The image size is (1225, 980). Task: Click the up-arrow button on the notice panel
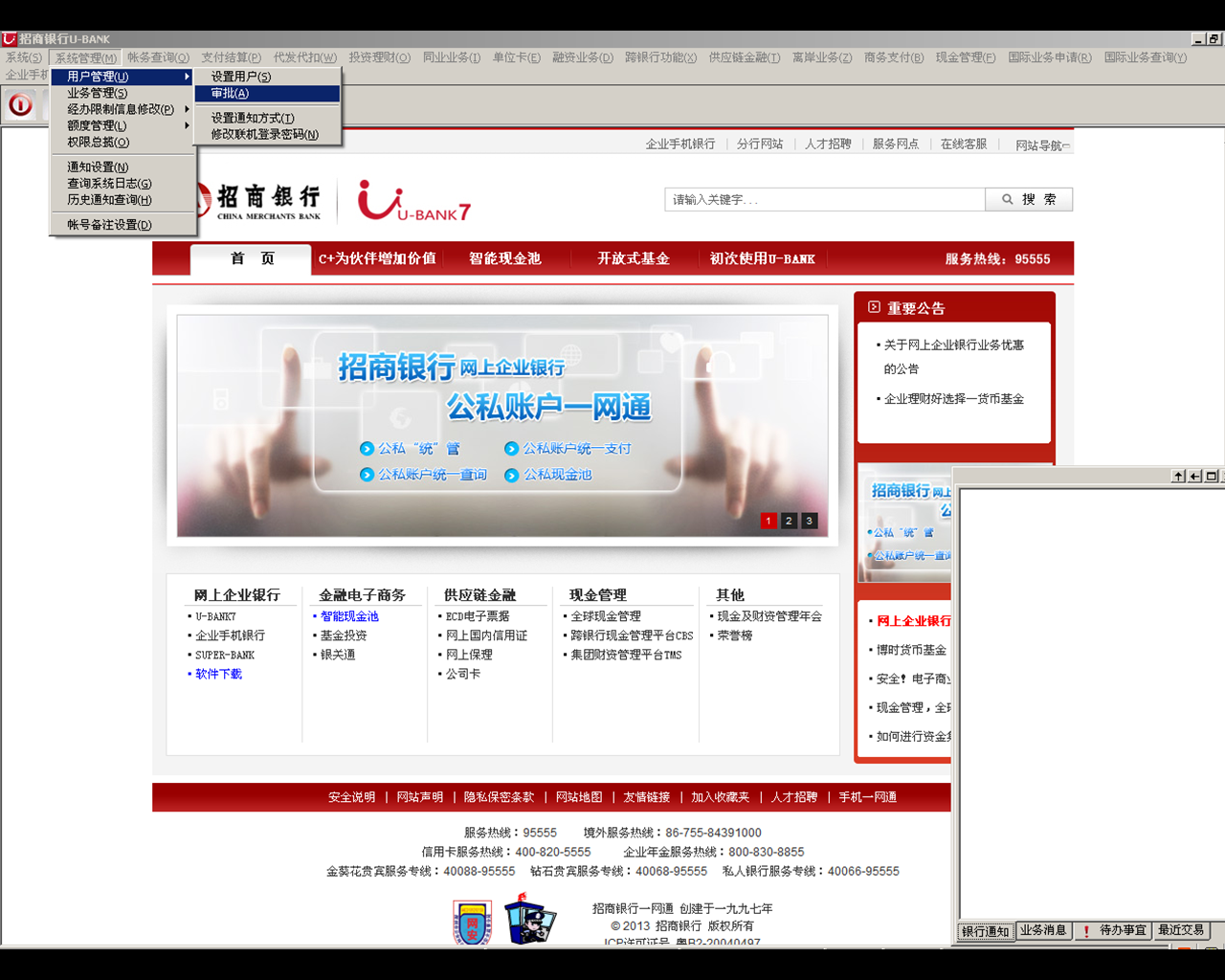tap(1178, 476)
